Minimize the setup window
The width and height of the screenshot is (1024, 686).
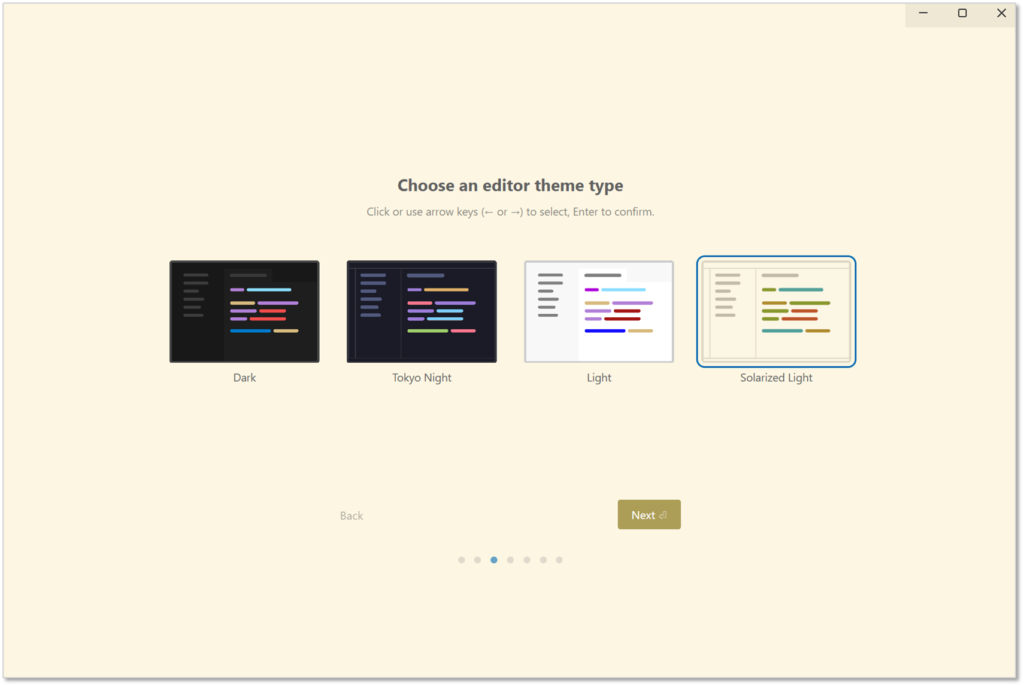923,13
